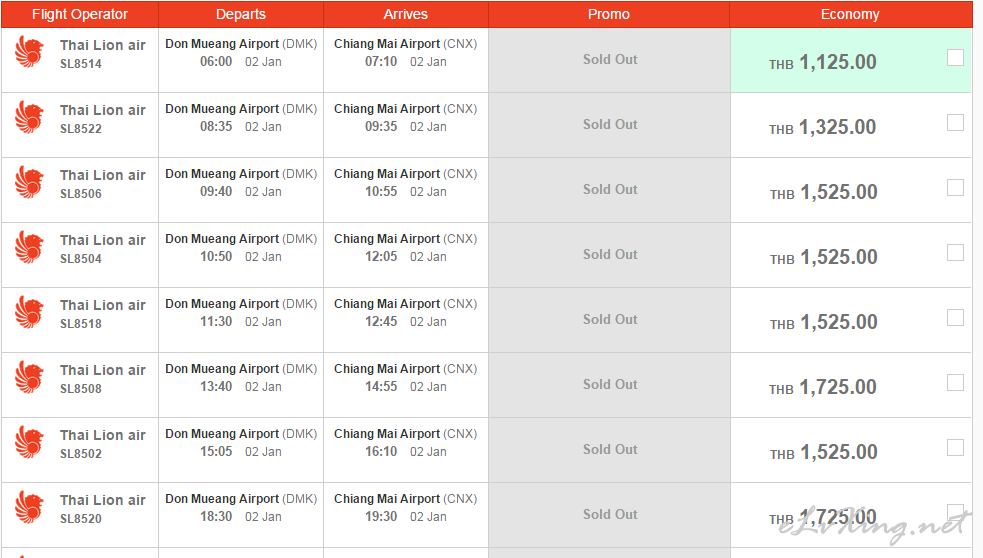This screenshot has width=983, height=558.
Task: Click the Thai Lion Air logo for SL8518
Action: tap(30, 312)
